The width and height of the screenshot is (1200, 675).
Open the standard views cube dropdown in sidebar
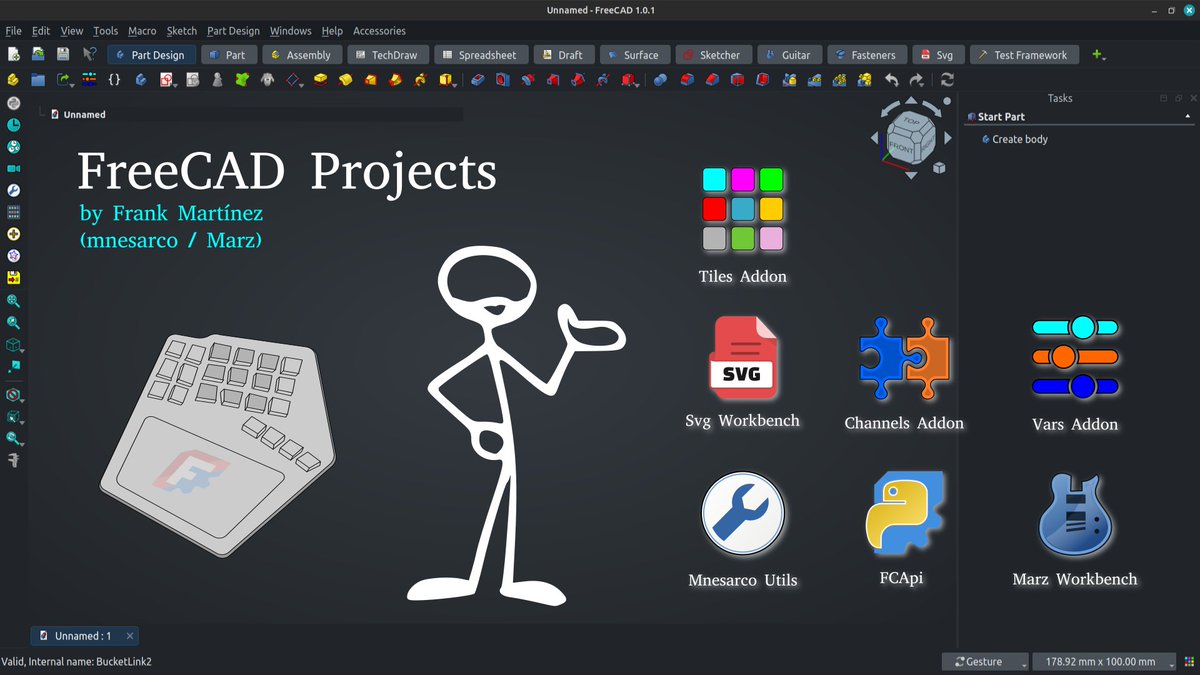tap(21, 350)
